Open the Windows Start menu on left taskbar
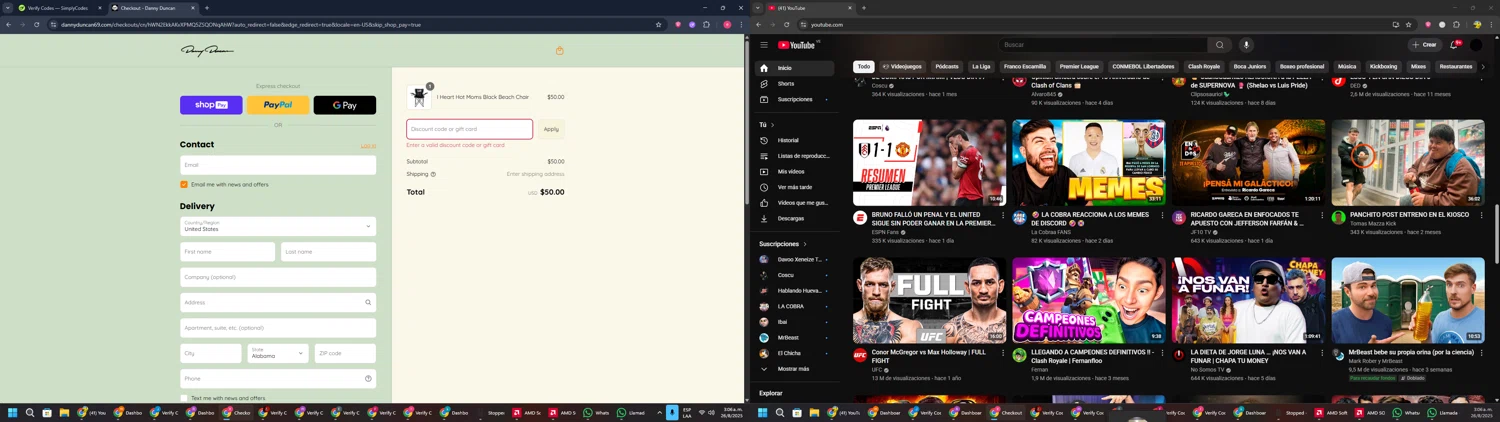The width and height of the screenshot is (1500, 422). (13, 412)
